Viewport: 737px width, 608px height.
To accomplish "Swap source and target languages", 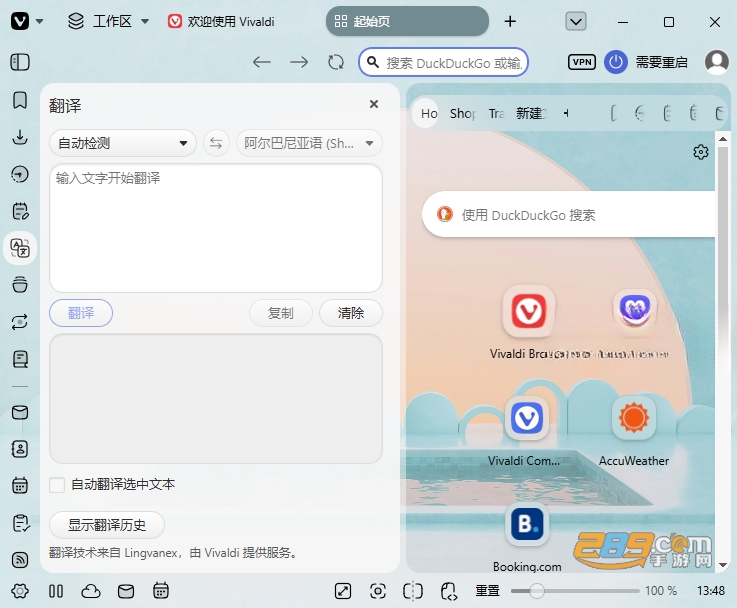I will pyautogui.click(x=216, y=143).
